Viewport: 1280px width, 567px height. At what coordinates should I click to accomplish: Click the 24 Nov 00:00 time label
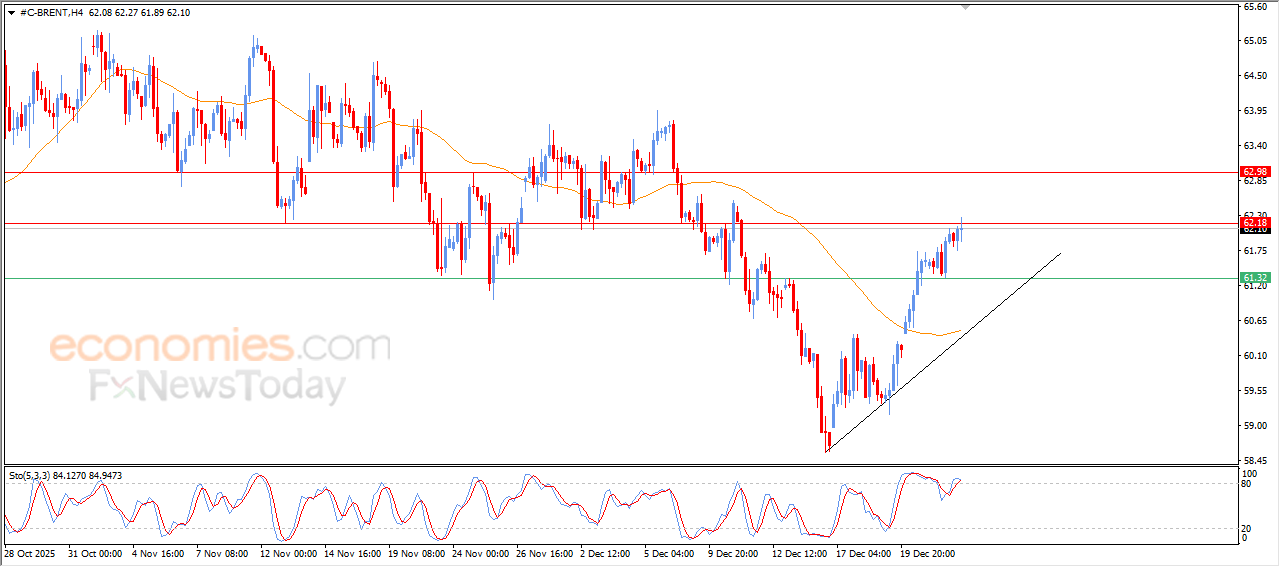coord(479,552)
